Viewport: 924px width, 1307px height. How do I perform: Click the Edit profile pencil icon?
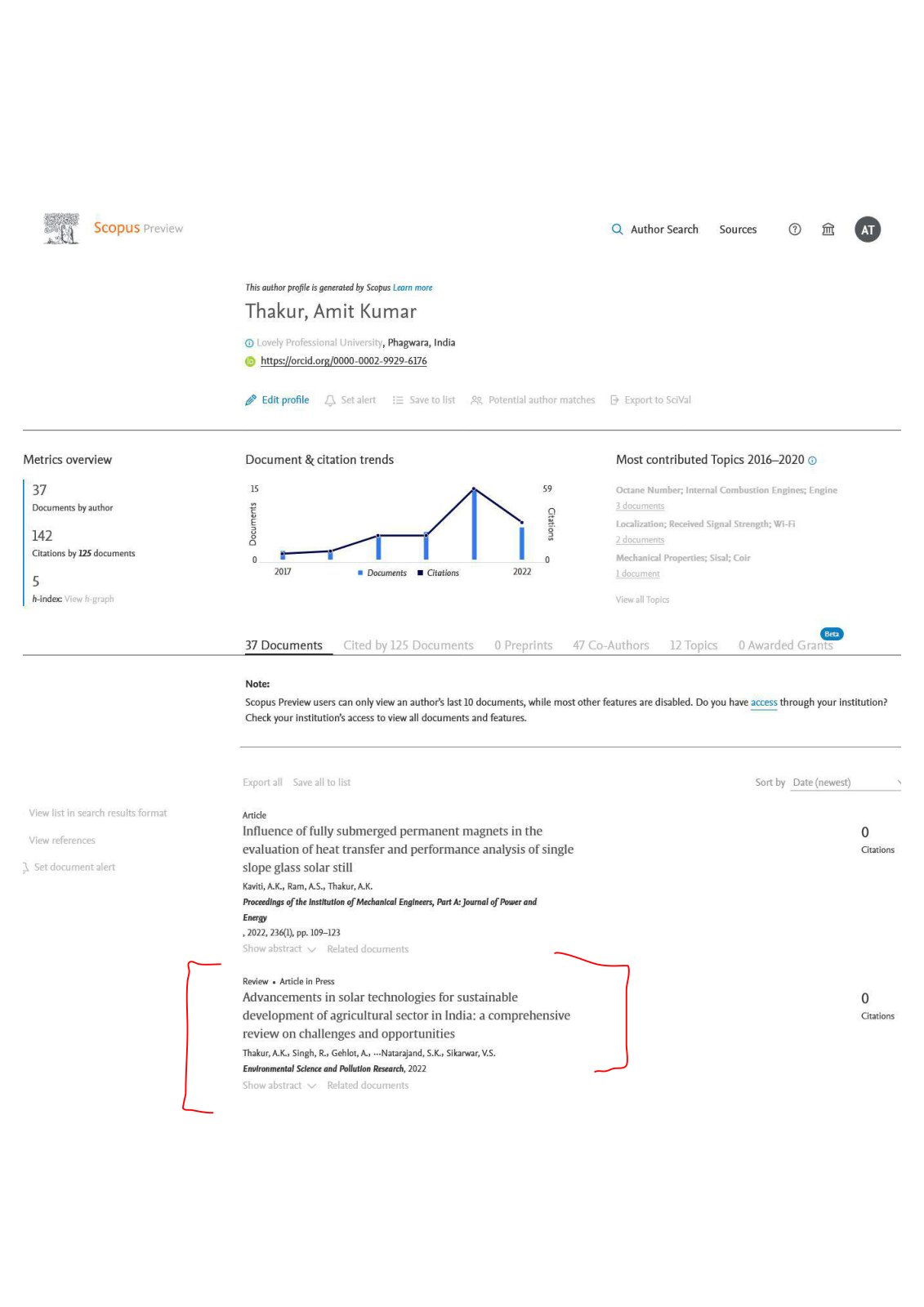(251, 400)
